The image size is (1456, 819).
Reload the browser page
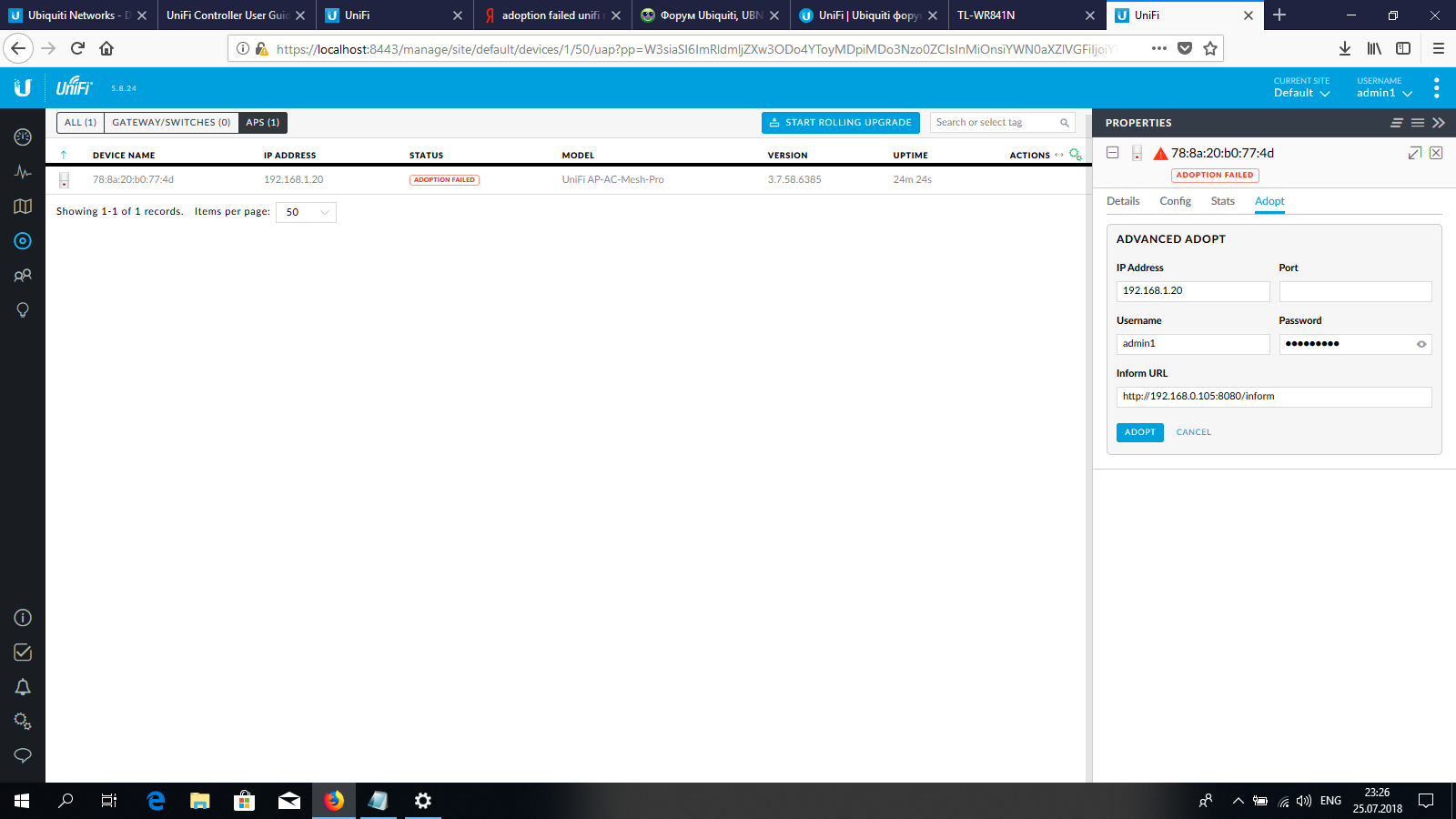(77, 48)
